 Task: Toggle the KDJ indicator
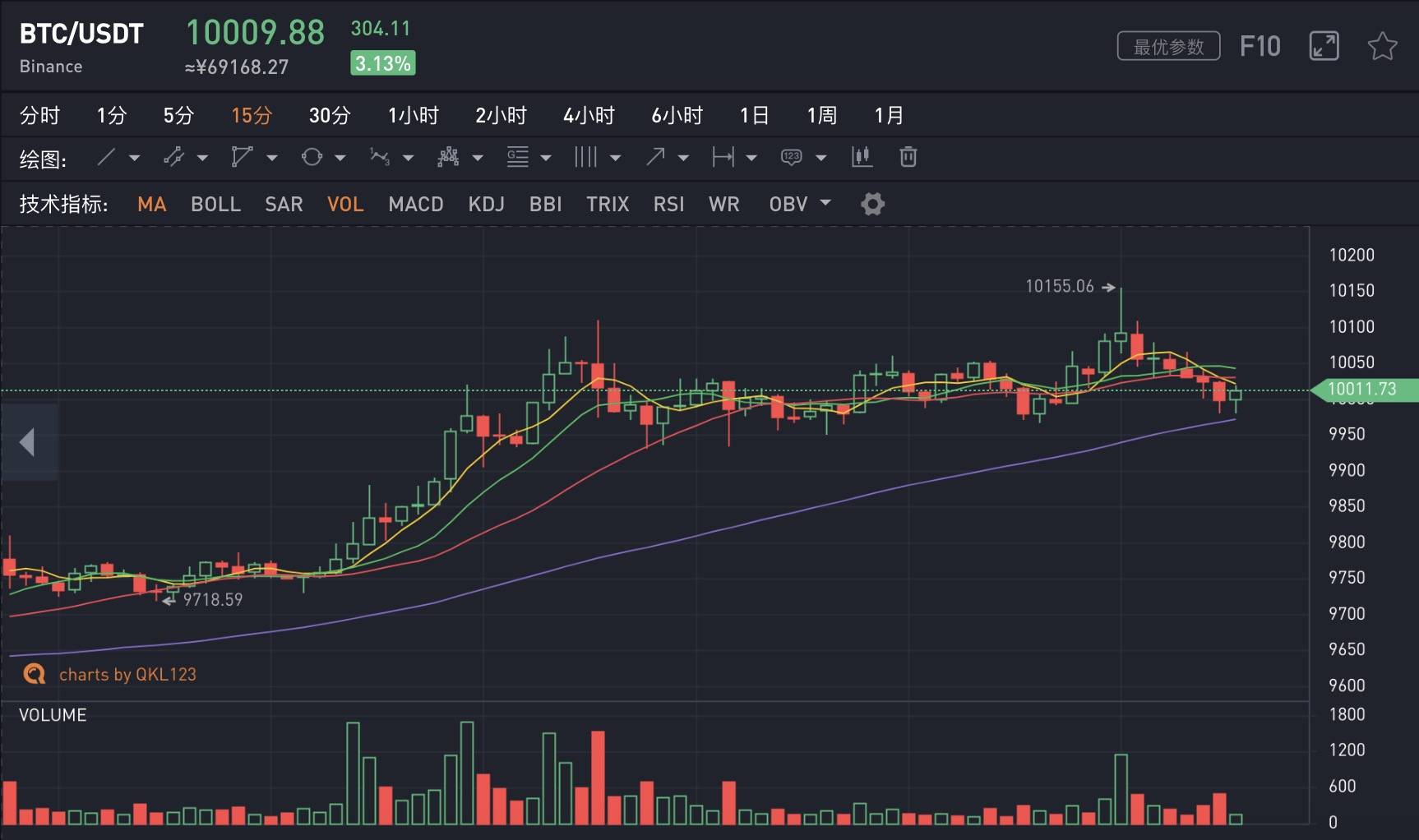[486, 204]
